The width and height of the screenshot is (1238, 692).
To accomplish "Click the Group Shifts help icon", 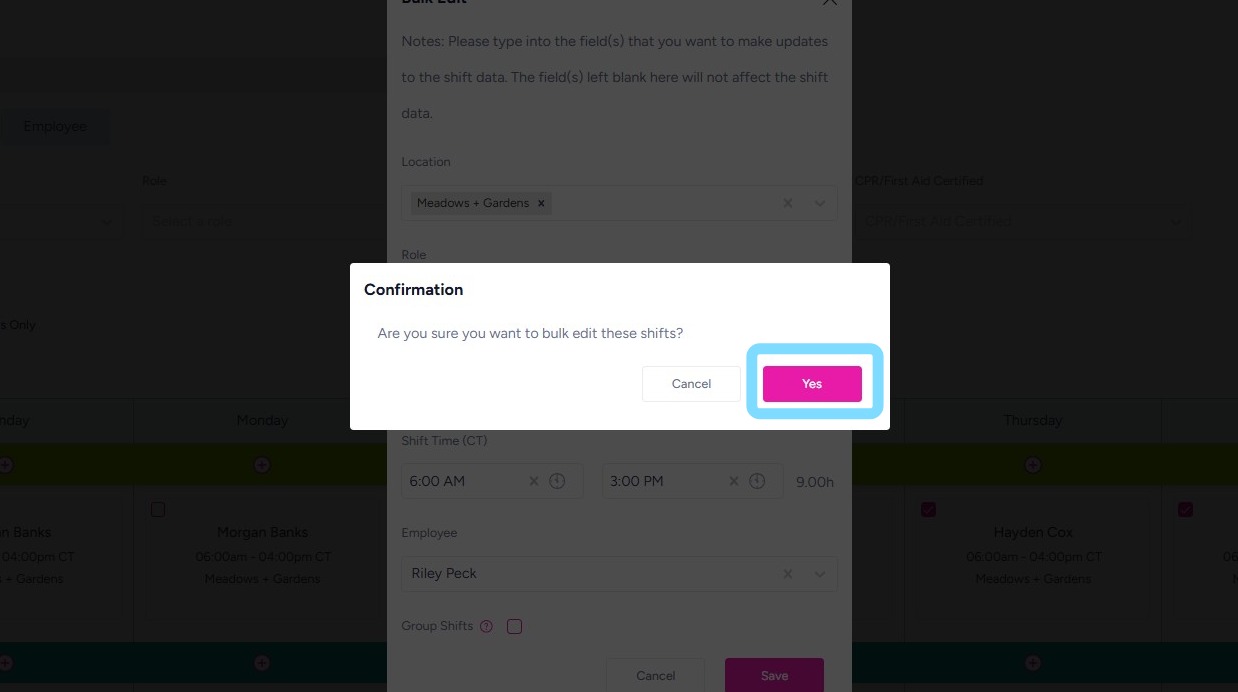I will click(x=487, y=627).
